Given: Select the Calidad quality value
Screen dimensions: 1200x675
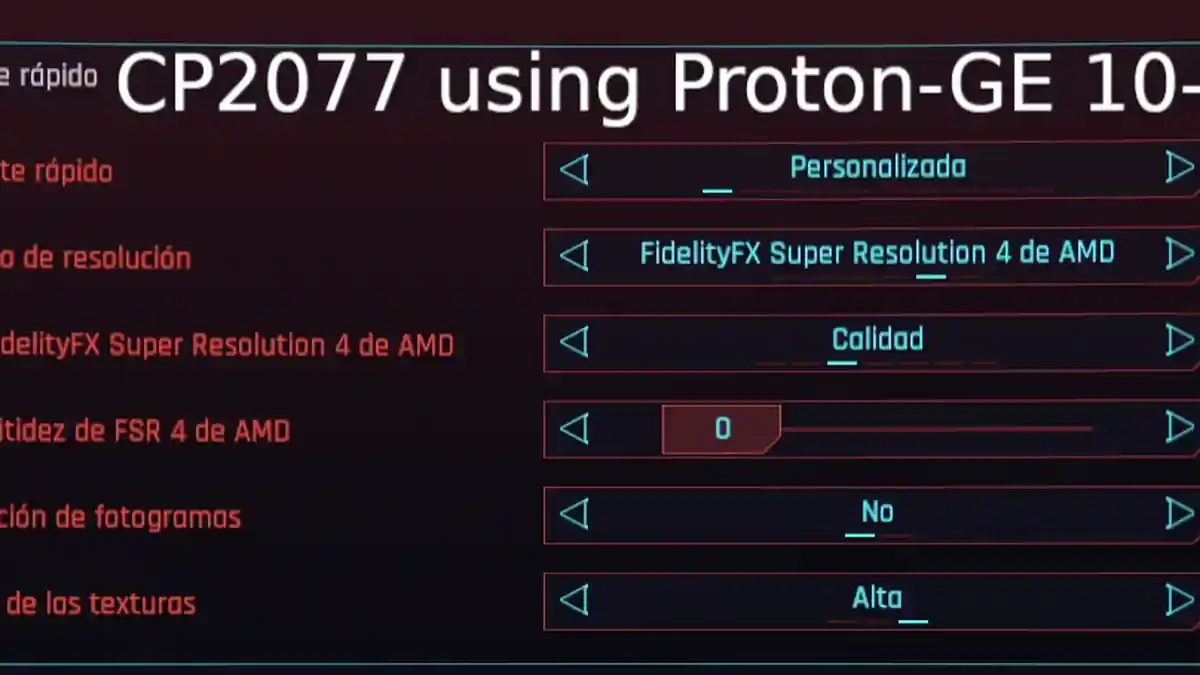Looking at the screenshot, I should (877, 340).
